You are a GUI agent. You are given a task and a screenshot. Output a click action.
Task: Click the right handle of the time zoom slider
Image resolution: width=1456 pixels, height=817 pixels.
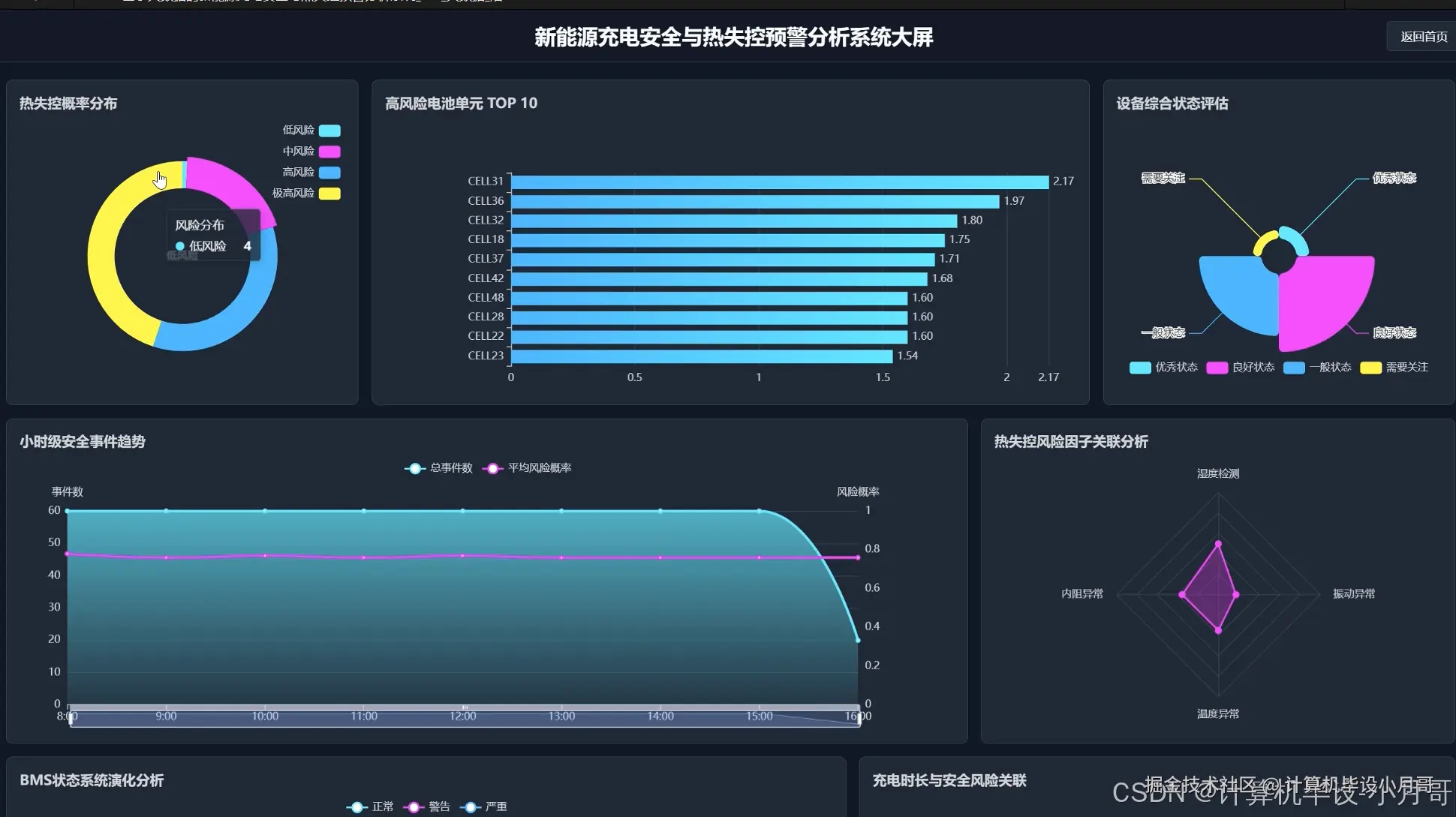pos(859,719)
